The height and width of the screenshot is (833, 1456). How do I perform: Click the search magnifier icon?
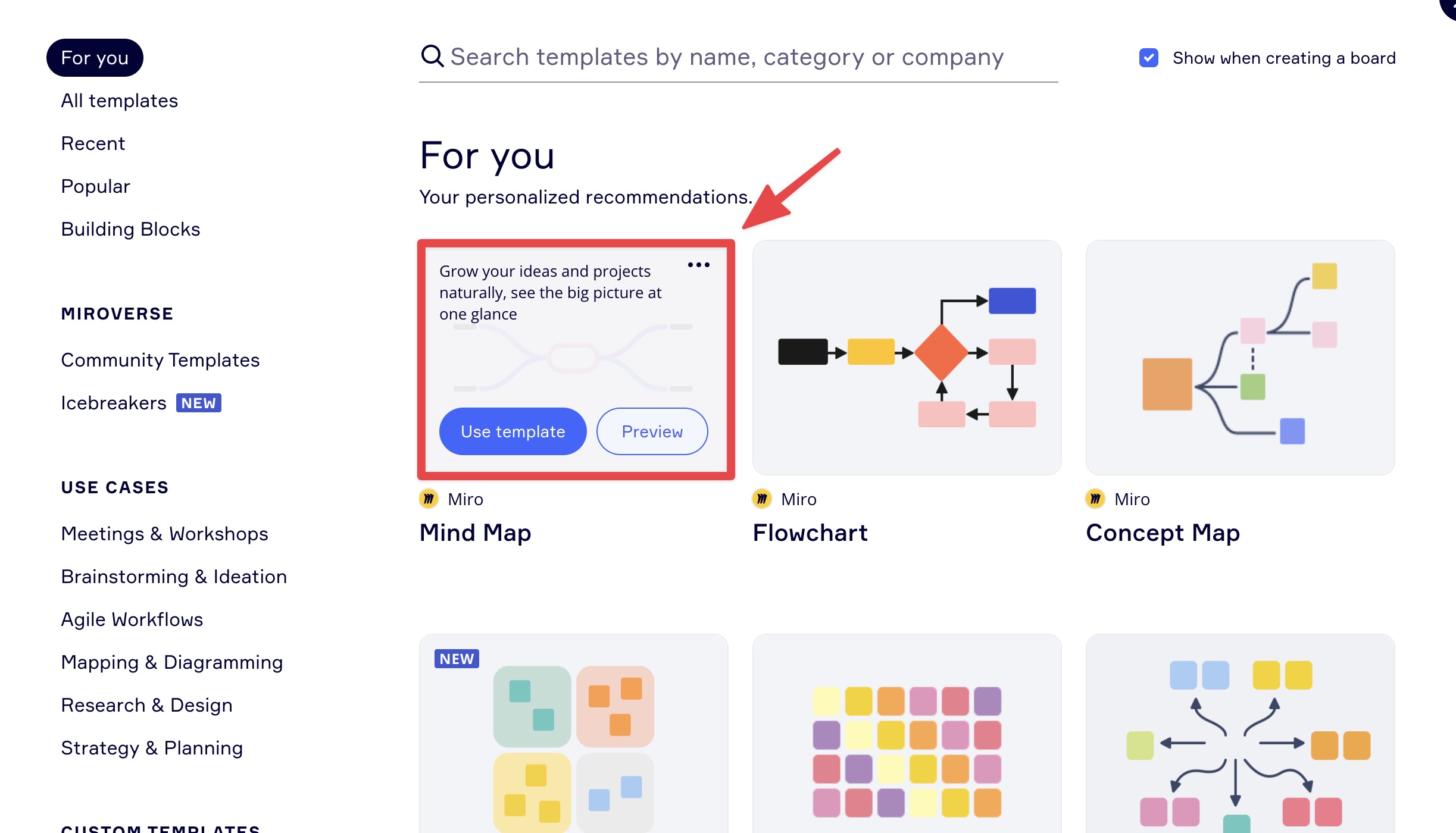click(432, 57)
